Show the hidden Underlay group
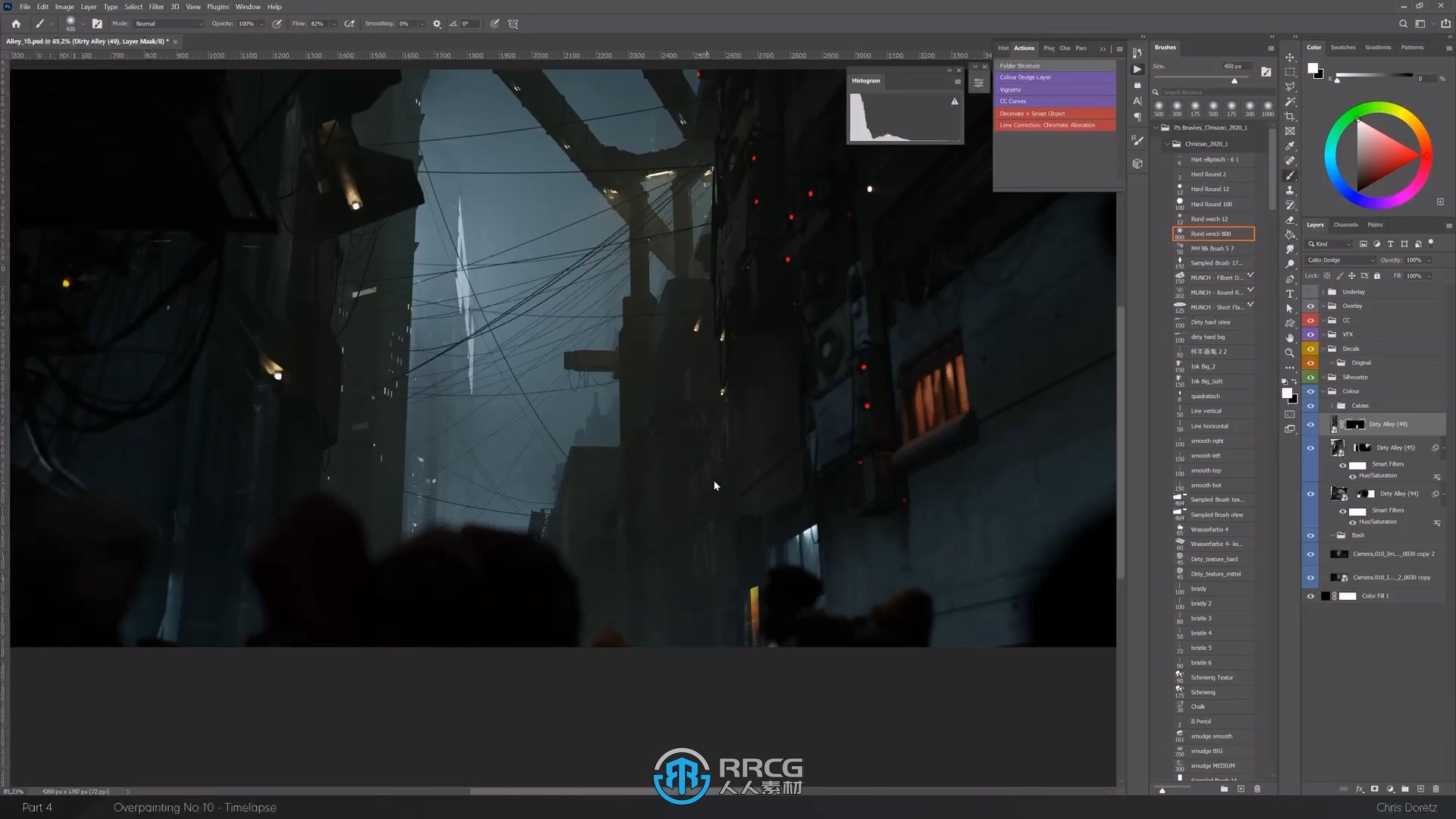The width and height of the screenshot is (1456, 819). [1310, 292]
